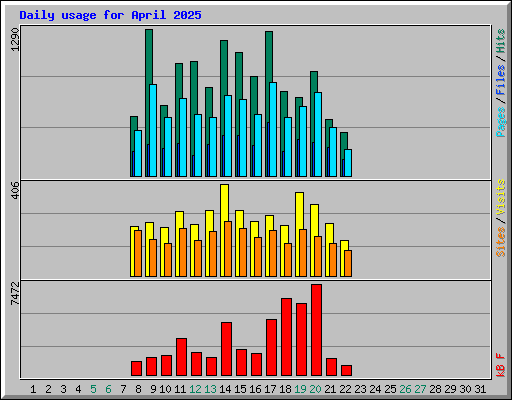
Task: Click the cyan pages bar for day 14
Action: [228, 136]
